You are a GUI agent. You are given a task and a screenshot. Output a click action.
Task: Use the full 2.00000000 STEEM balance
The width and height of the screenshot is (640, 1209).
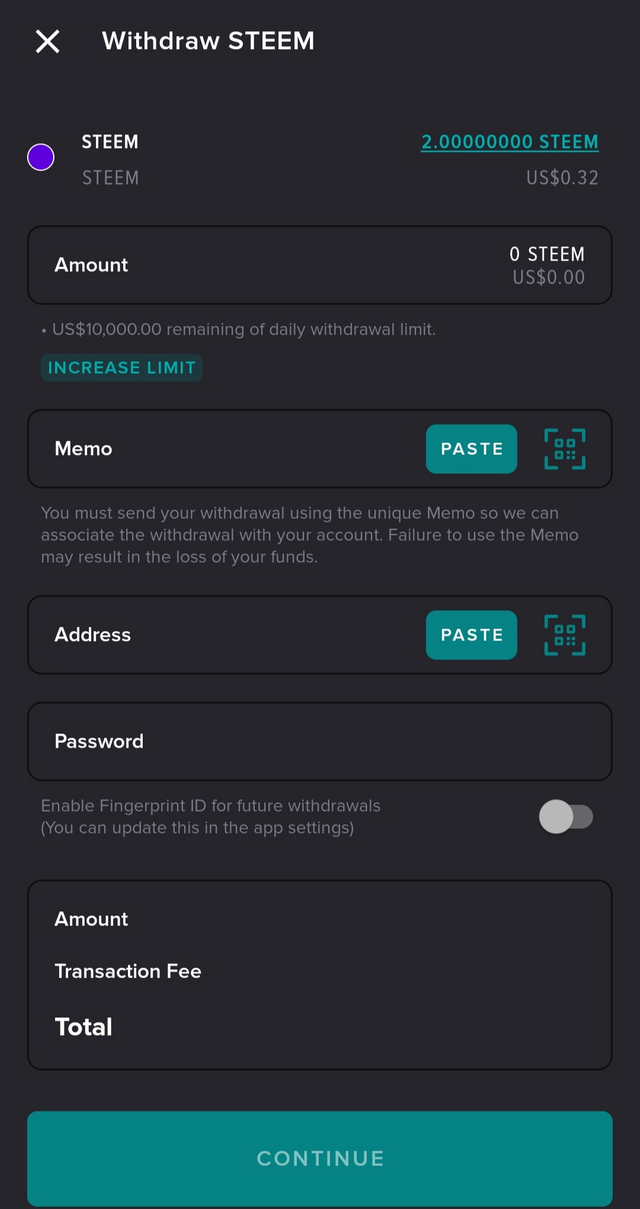coord(510,142)
